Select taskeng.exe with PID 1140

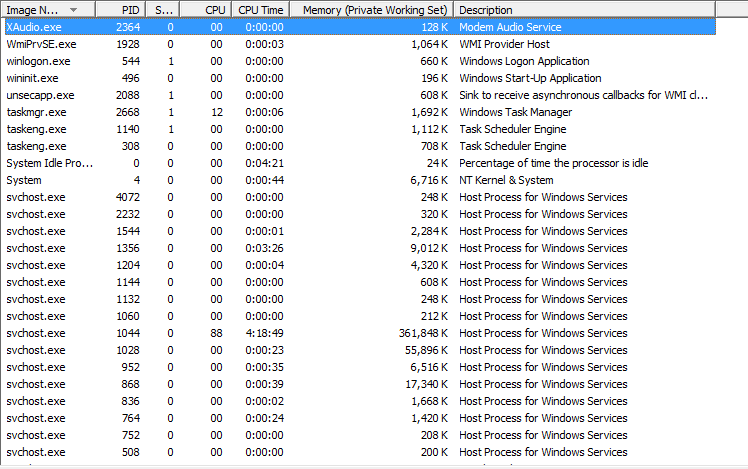pos(36,129)
